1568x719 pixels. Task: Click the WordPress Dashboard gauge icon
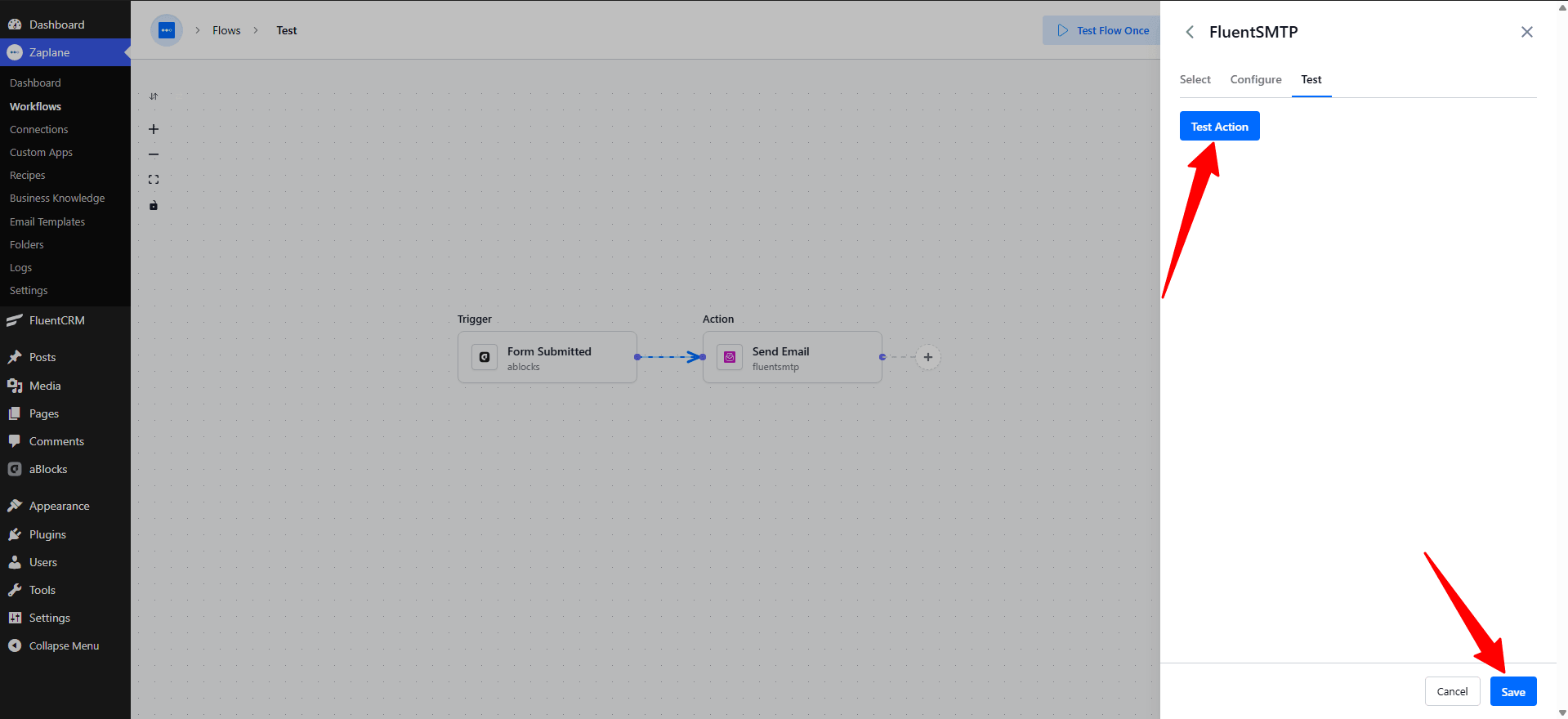point(15,25)
